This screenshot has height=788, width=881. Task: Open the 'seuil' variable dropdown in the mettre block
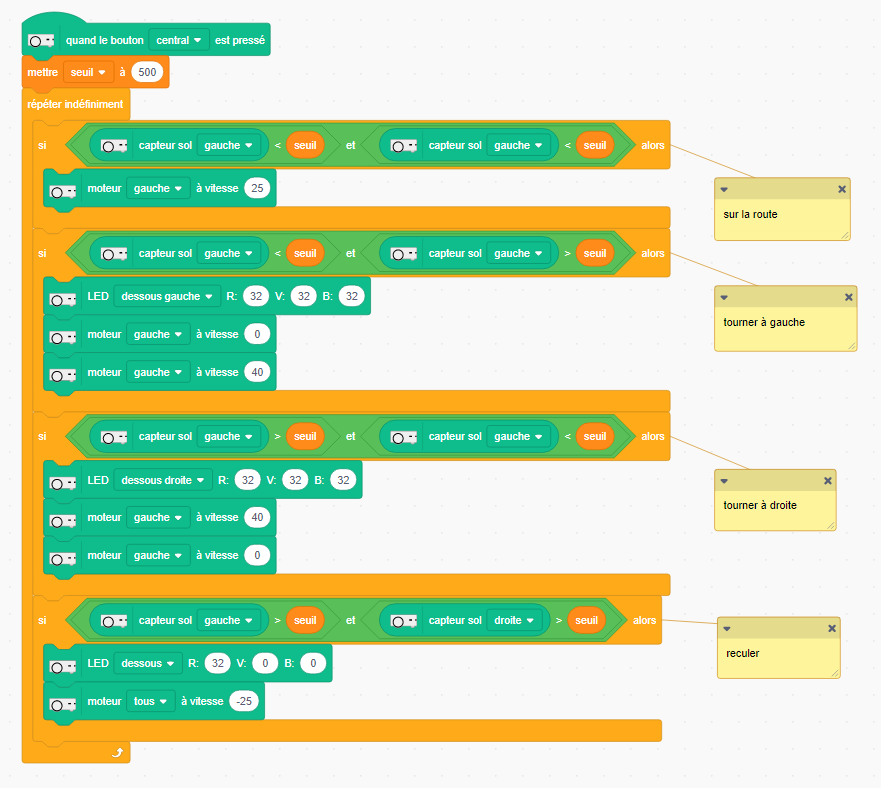[88, 72]
